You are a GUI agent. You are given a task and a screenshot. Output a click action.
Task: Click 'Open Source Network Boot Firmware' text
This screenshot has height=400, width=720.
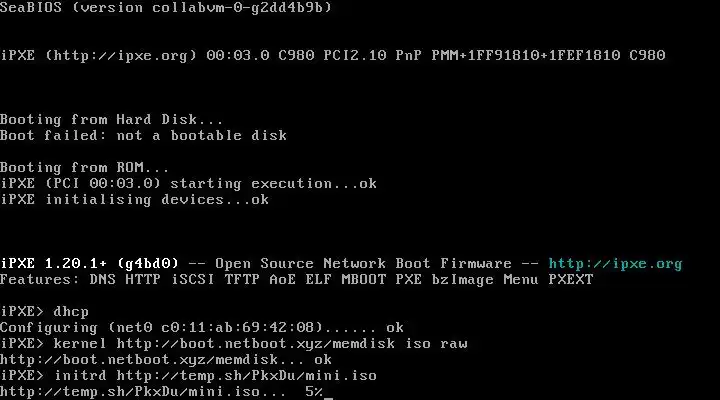coord(363,264)
